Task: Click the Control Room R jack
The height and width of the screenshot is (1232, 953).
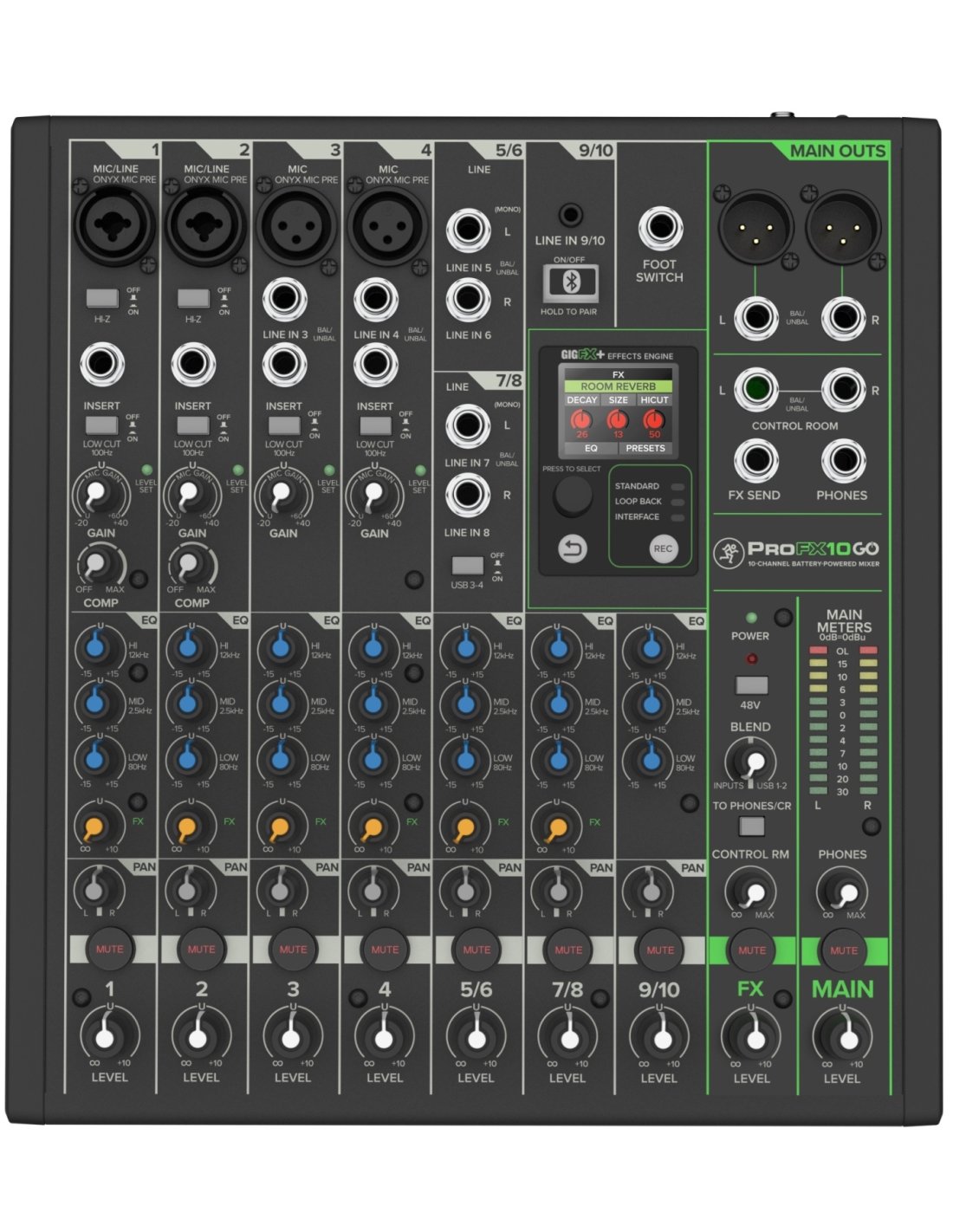Action: pos(842,388)
